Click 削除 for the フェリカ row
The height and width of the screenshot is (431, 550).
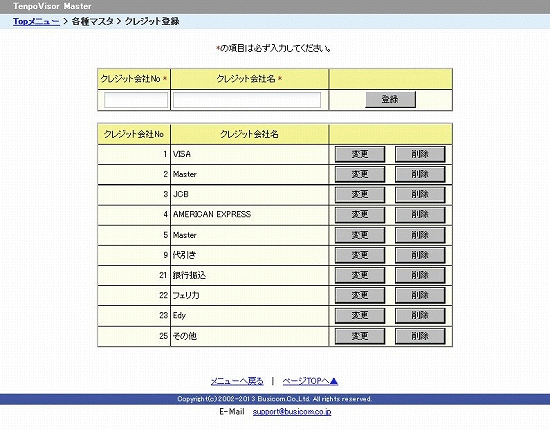coord(420,295)
